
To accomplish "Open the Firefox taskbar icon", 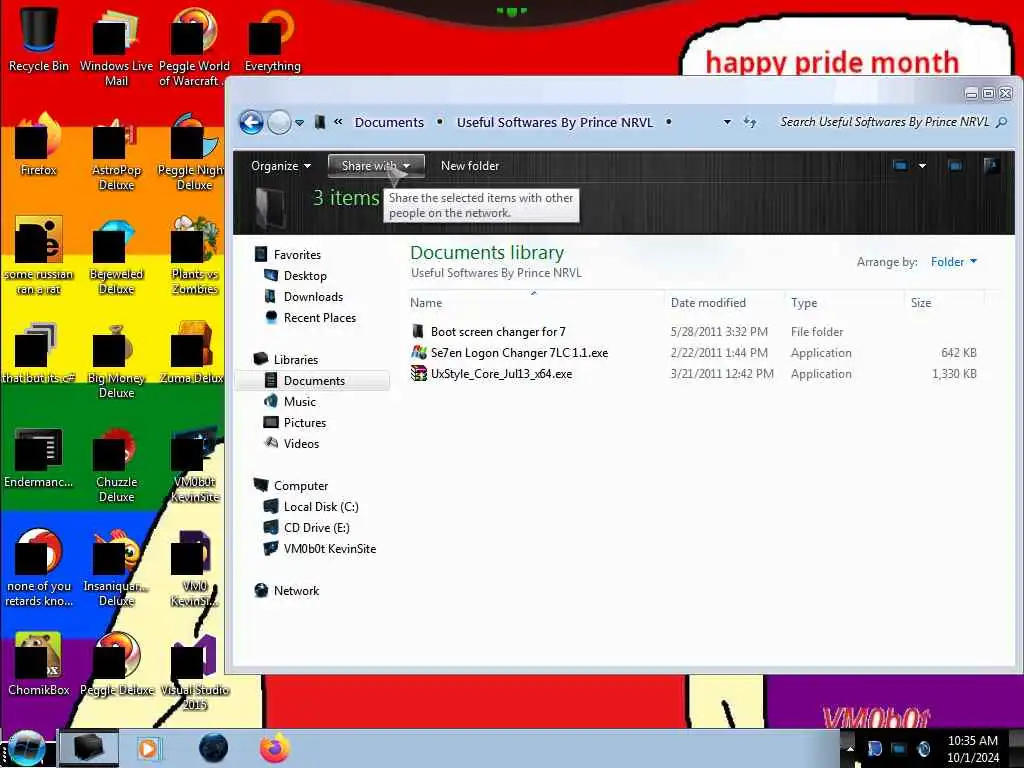I will 275,748.
